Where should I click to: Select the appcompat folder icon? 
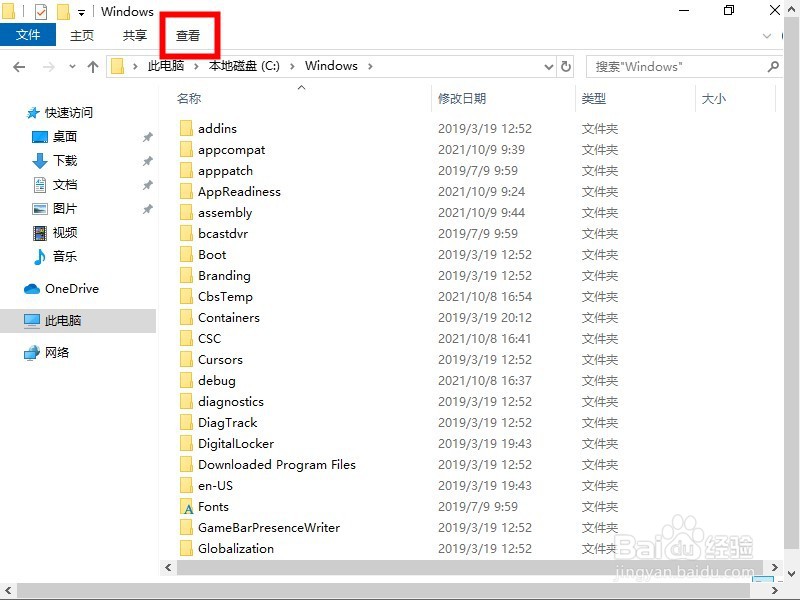(186, 149)
